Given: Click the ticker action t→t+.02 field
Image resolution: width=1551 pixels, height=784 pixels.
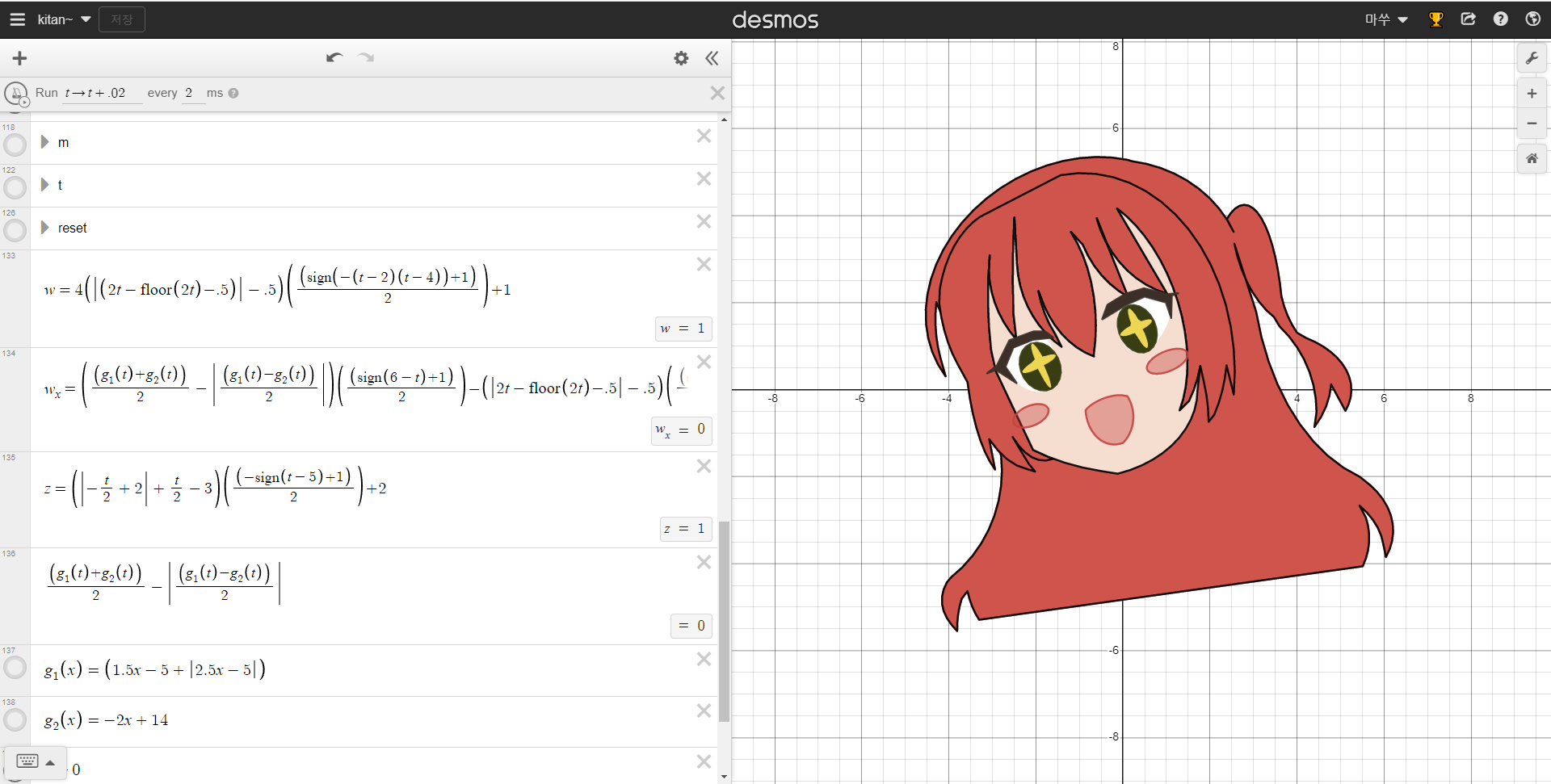Looking at the screenshot, I should pyautogui.click(x=103, y=93).
